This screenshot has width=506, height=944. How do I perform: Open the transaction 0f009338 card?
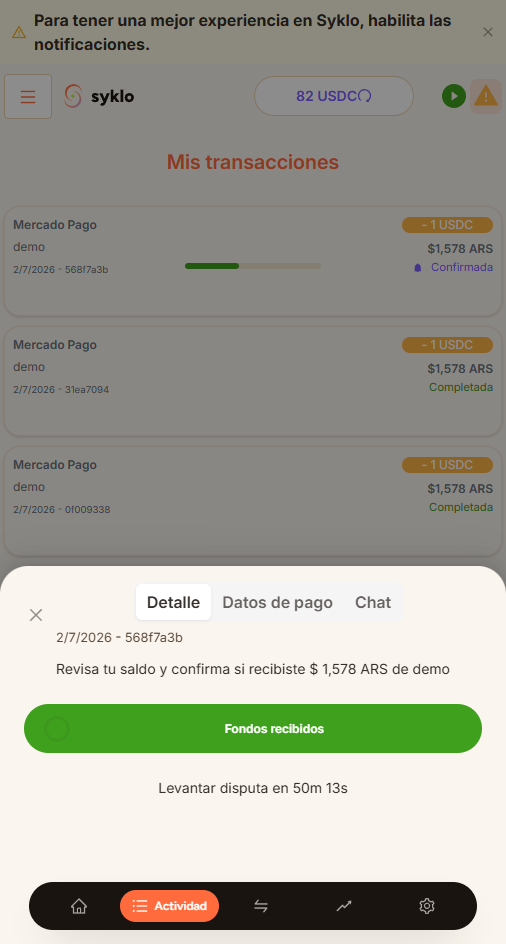(x=253, y=501)
